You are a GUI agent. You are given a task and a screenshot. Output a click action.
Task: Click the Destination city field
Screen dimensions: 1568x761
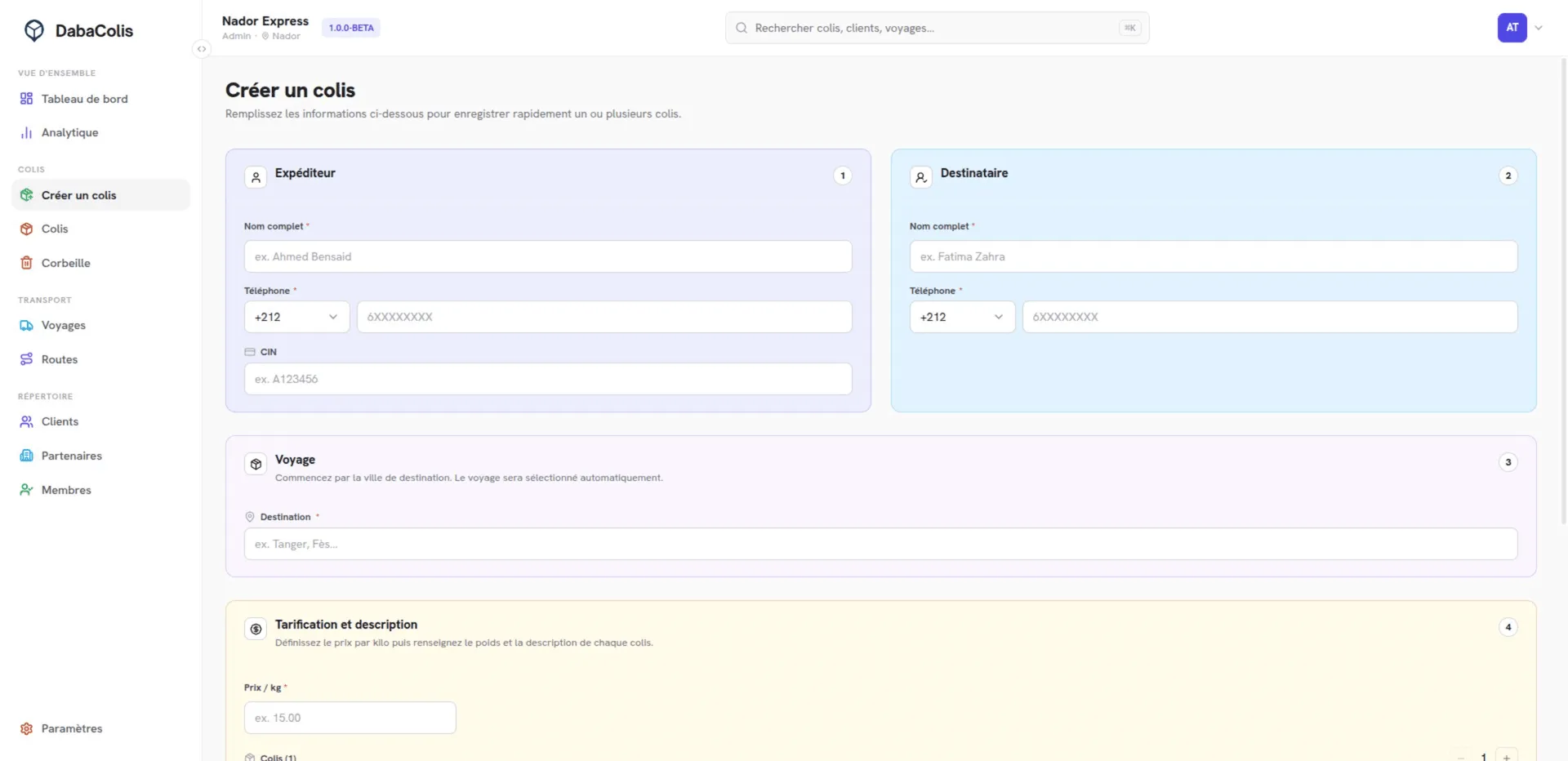click(x=880, y=544)
